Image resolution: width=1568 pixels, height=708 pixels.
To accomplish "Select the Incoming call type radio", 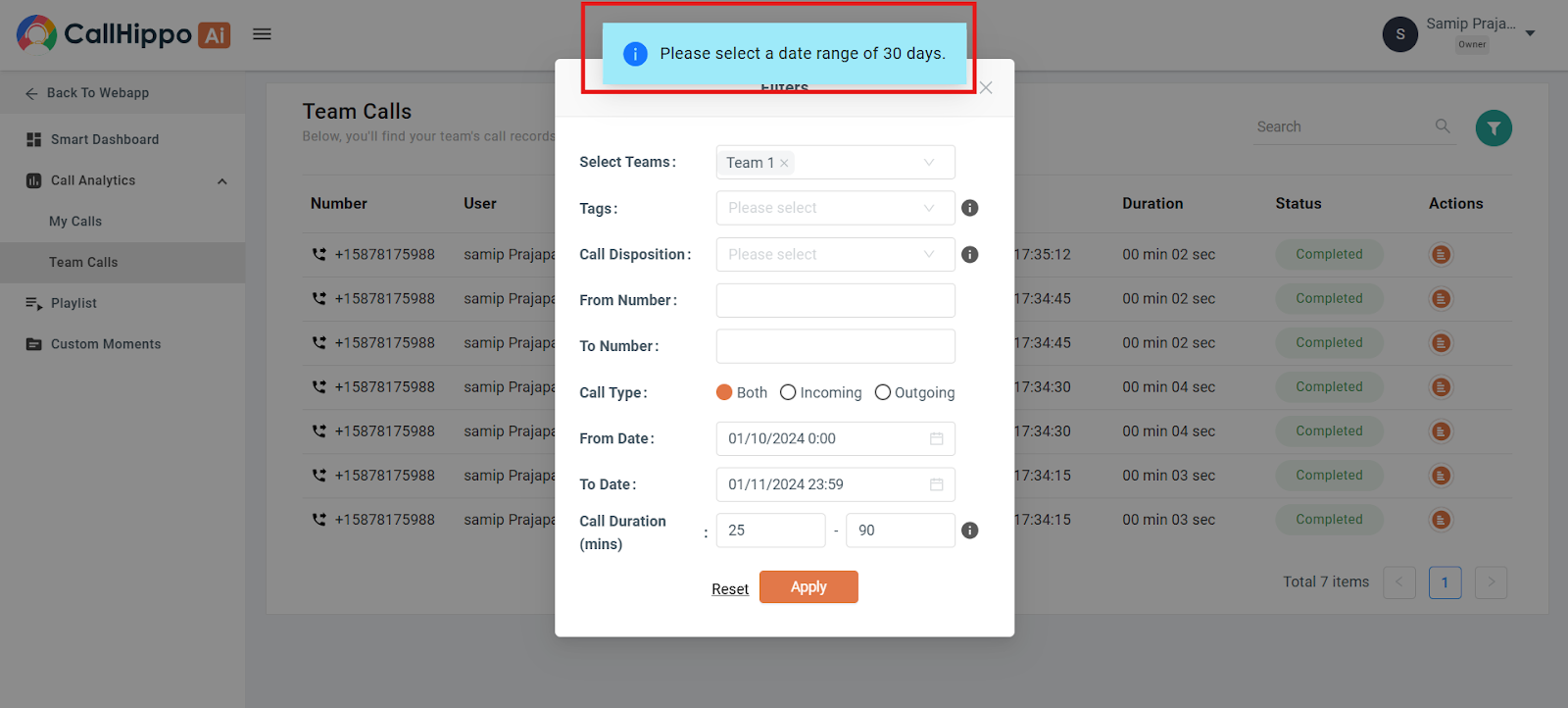I will tap(788, 392).
